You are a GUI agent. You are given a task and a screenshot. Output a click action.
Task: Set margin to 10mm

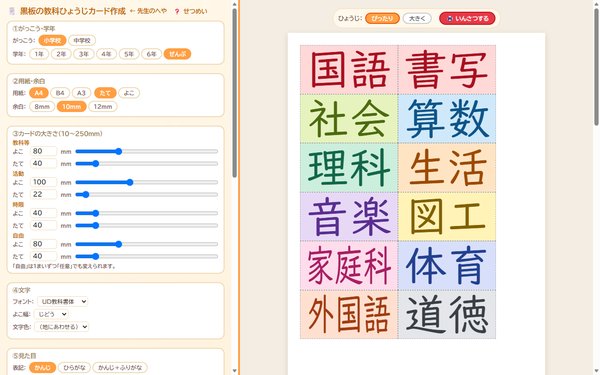(x=72, y=106)
